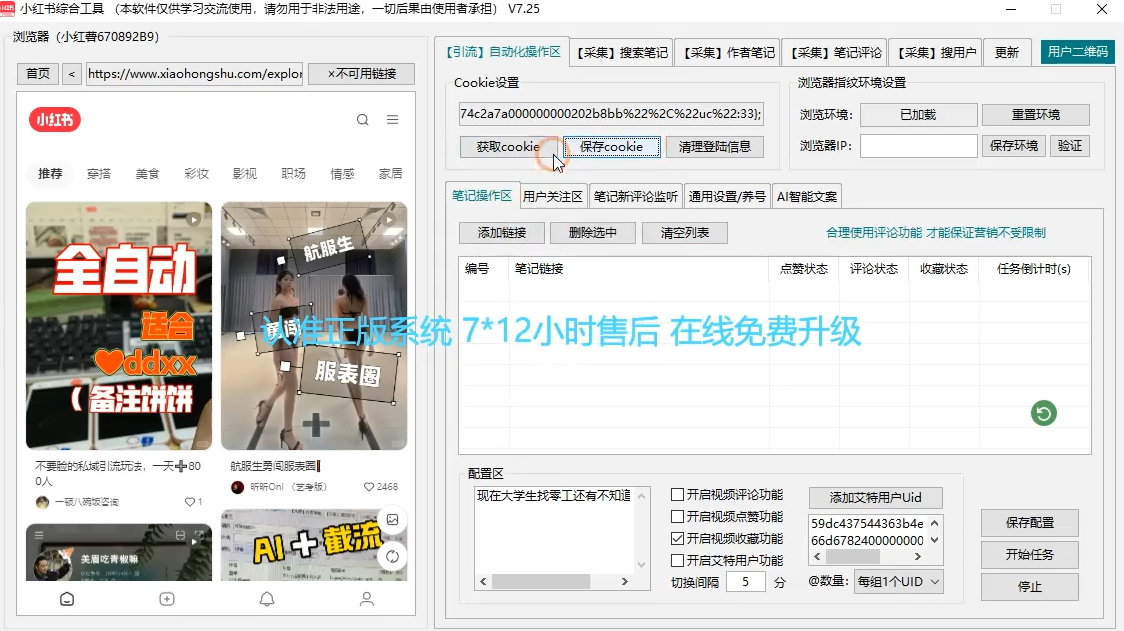The width and height of the screenshot is (1124, 631).
Task: Click 用户二维码 button
Action: pyautogui.click(x=1077, y=52)
